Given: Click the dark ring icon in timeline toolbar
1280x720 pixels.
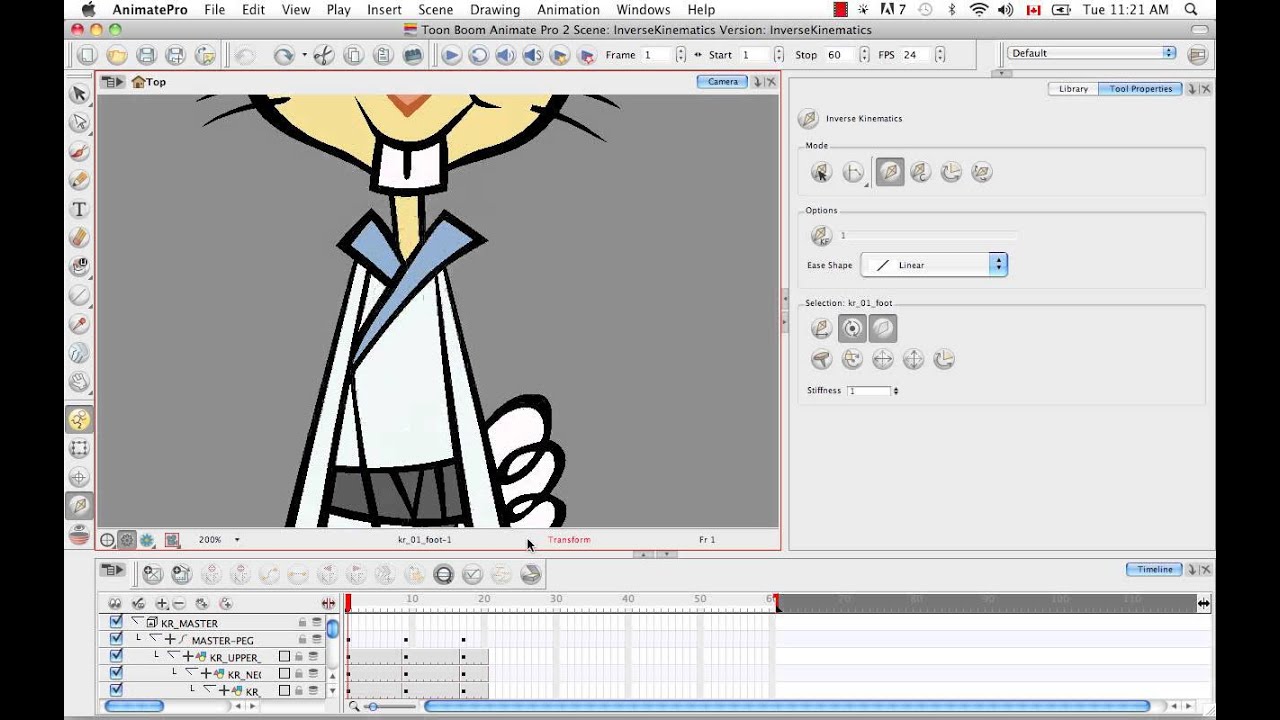Looking at the screenshot, I should (444, 574).
